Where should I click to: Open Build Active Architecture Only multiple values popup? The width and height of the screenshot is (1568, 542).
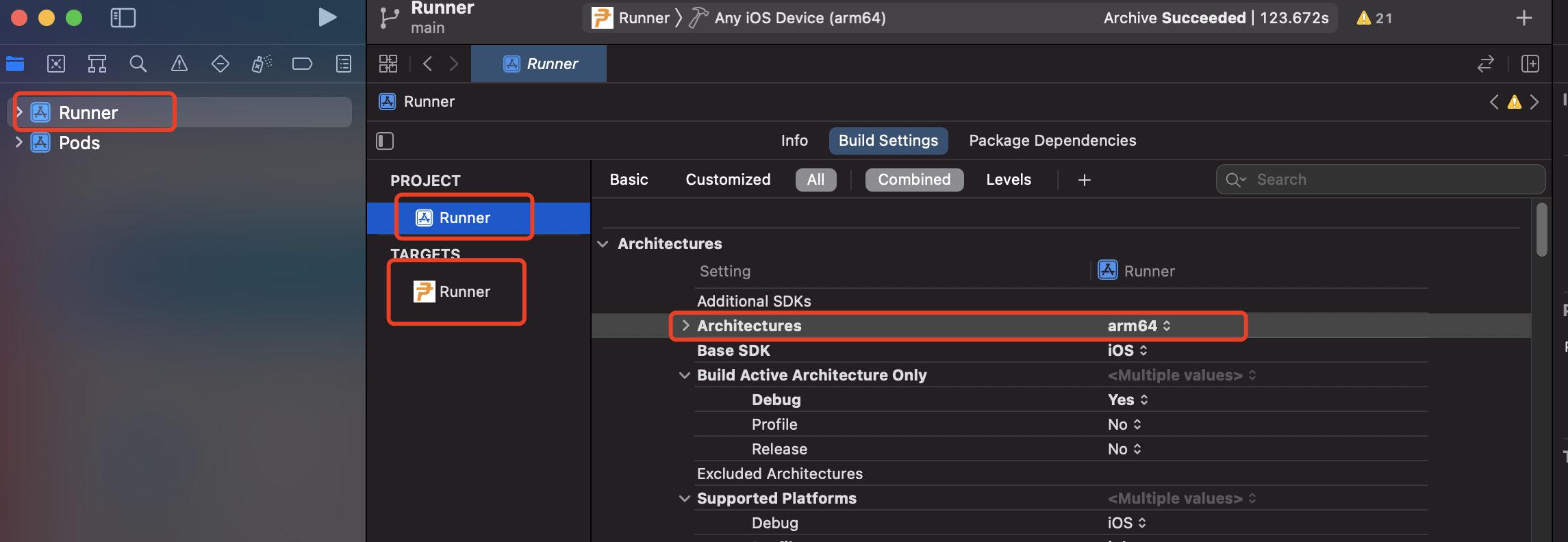tap(1182, 375)
